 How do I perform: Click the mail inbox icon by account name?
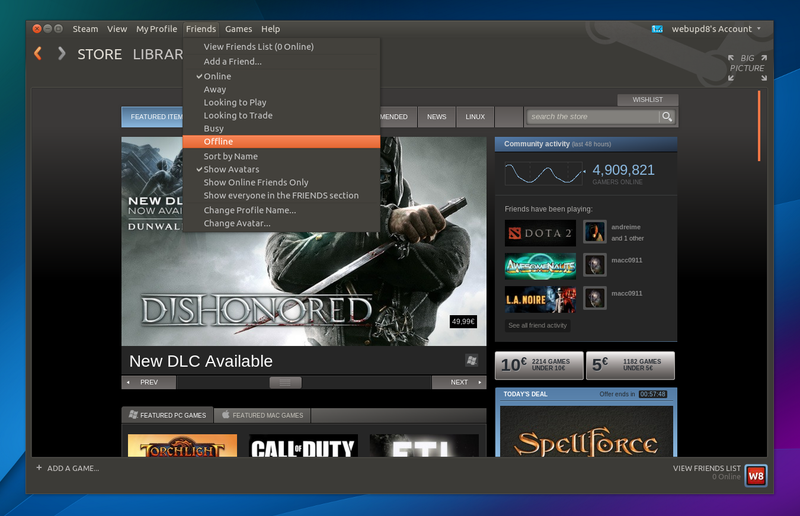657,29
